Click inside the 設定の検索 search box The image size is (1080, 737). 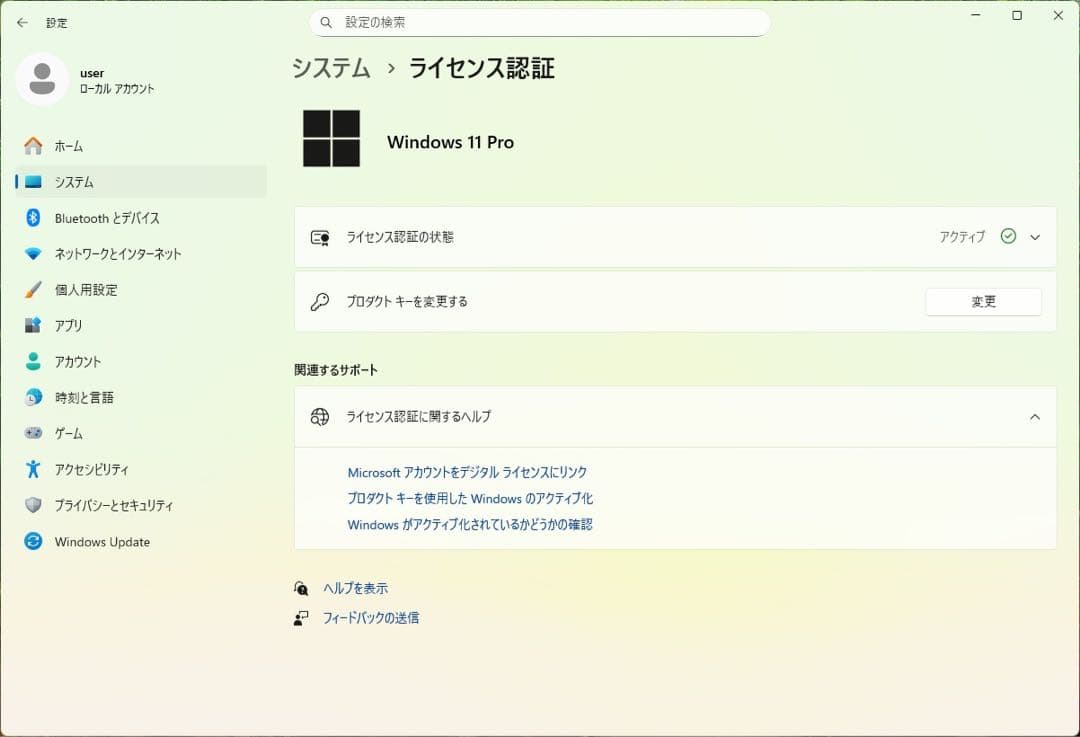pyautogui.click(x=540, y=22)
